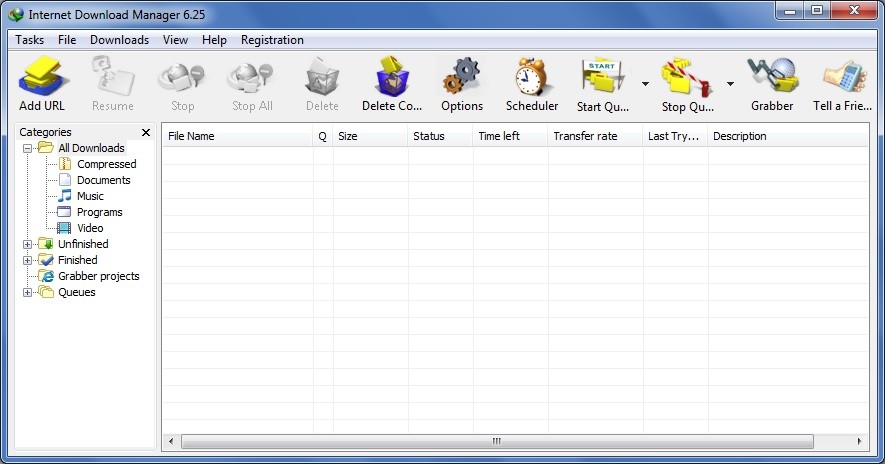Open the Help menu
Screen dimensions: 885x464
click(x=214, y=40)
